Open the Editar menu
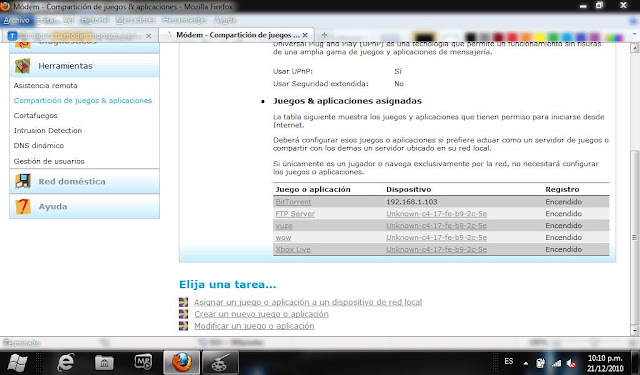The height and width of the screenshot is (375, 640). coord(46,20)
